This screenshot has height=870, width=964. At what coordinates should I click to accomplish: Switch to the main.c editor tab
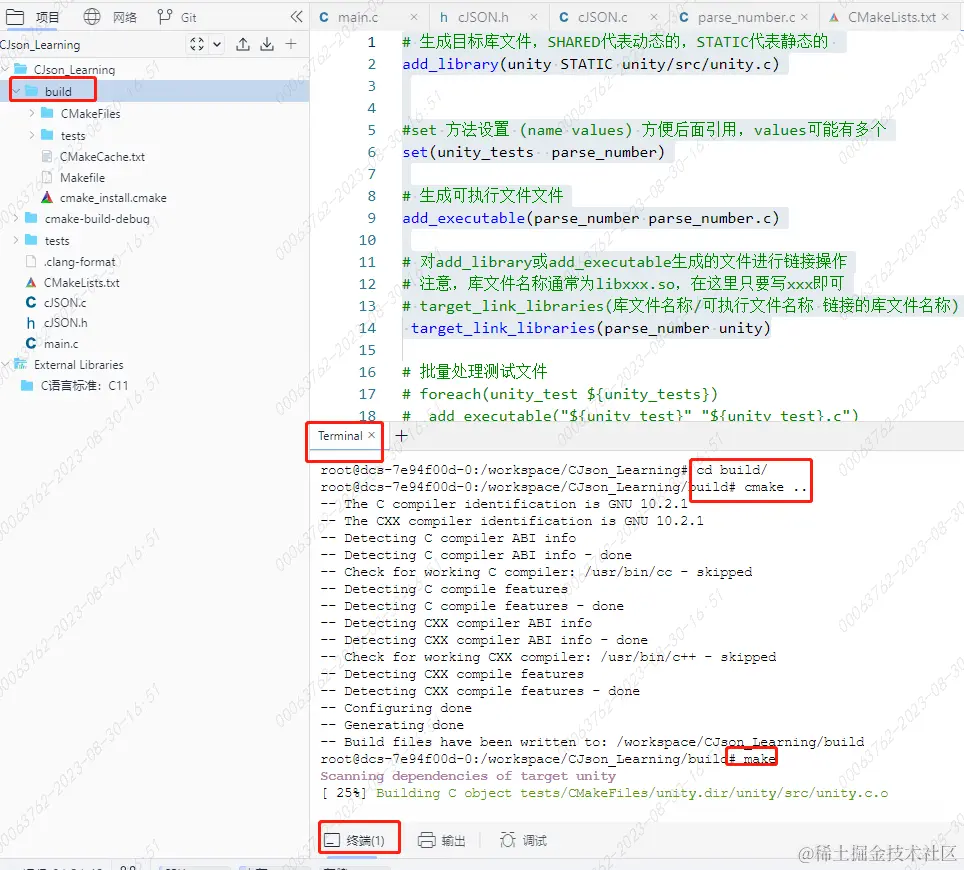coord(358,17)
